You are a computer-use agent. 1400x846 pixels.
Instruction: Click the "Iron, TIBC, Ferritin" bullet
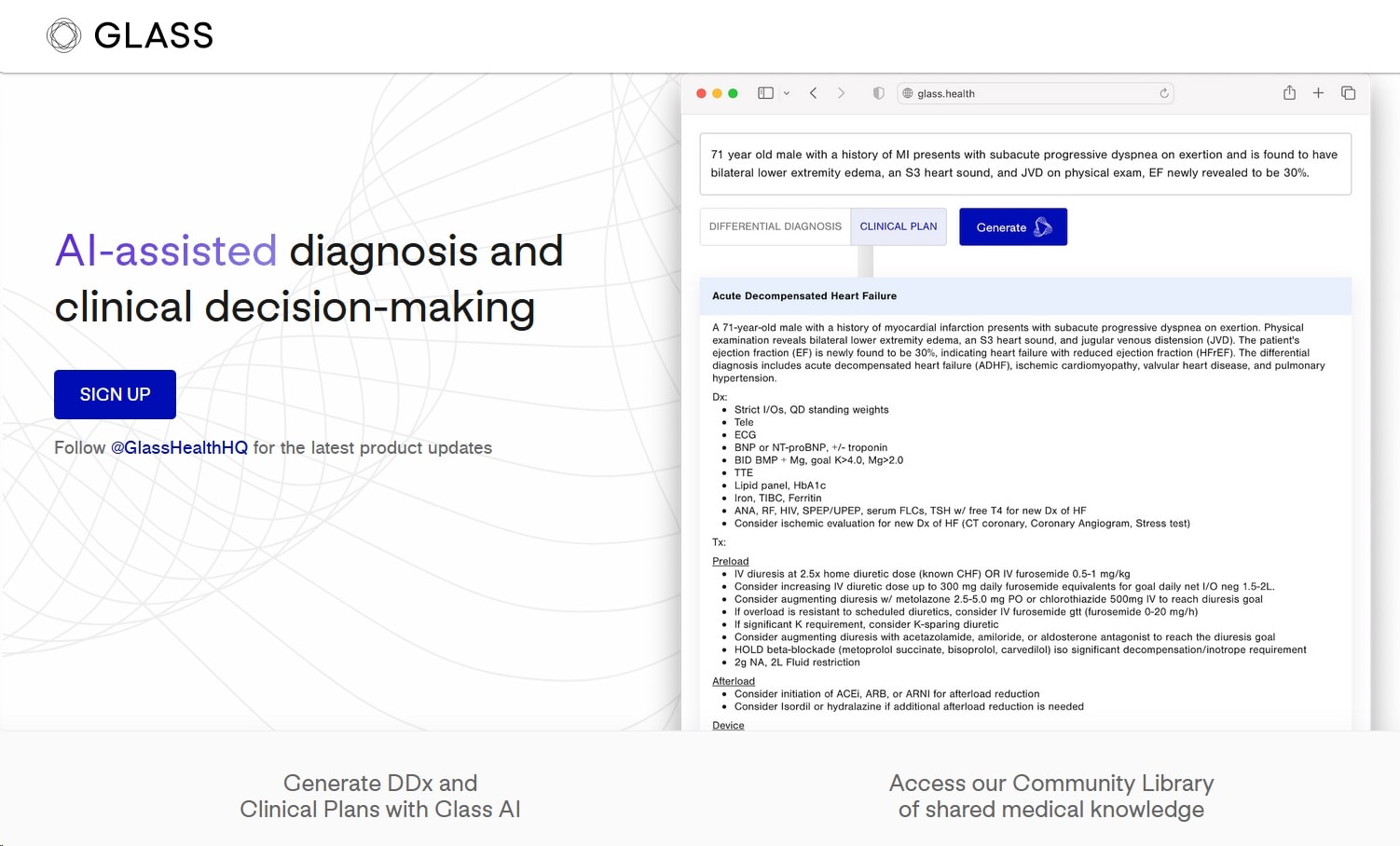tap(778, 498)
